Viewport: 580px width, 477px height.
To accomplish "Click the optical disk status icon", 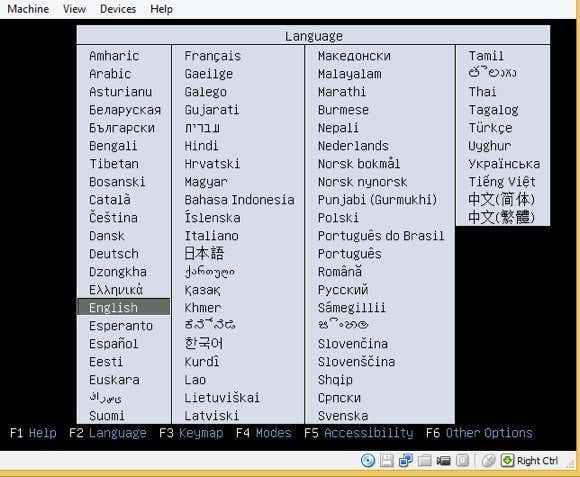I will tap(368, 460).
